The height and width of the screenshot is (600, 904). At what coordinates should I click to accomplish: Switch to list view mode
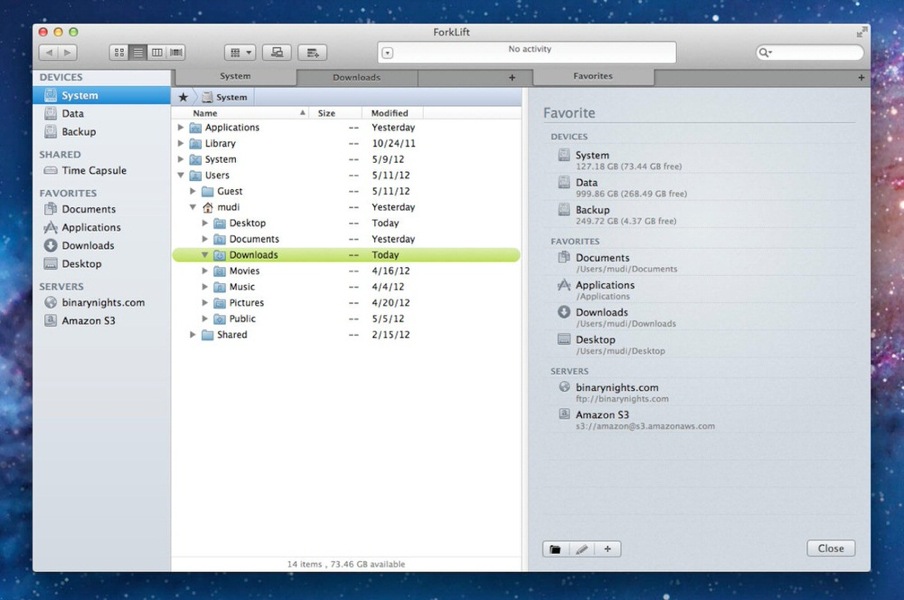click(x=138, y=52)
